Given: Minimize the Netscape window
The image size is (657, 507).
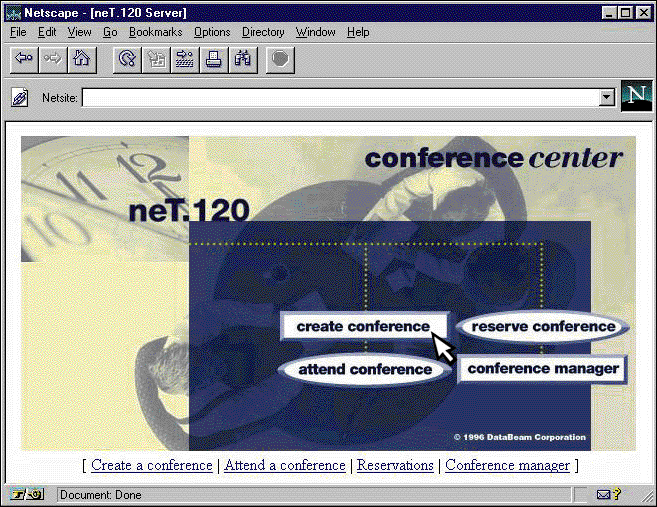Looking at the screenshot, I should point(609,13).
